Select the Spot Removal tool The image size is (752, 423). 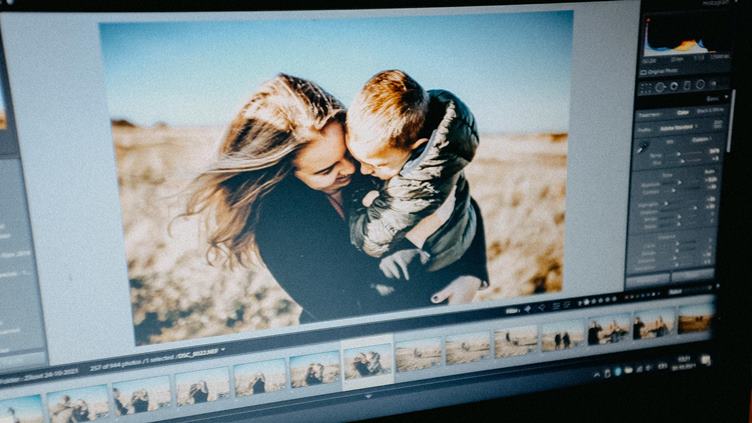(x=659, y=87)
